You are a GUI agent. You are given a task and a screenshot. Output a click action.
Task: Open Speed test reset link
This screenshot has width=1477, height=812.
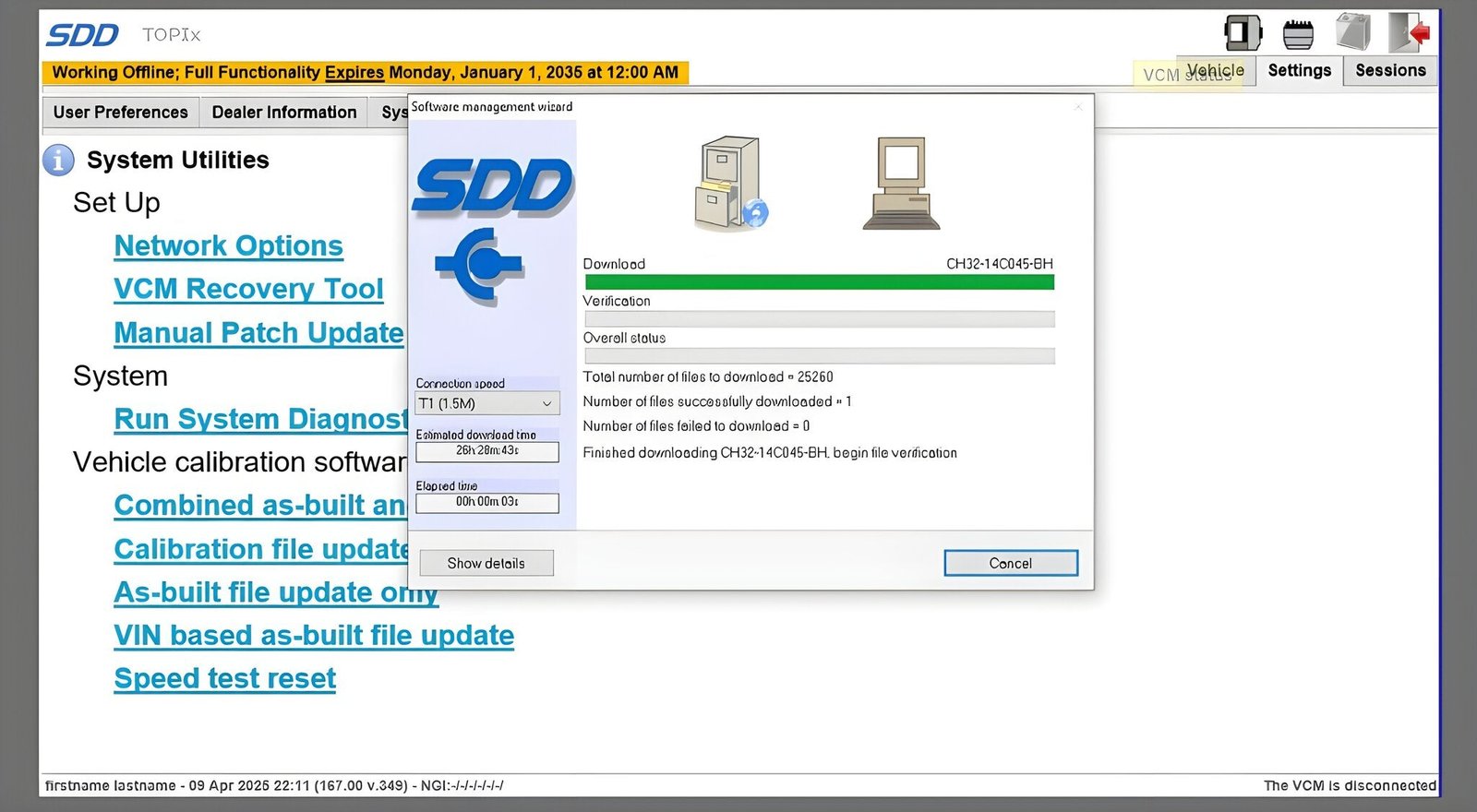[x=224, y=679]
